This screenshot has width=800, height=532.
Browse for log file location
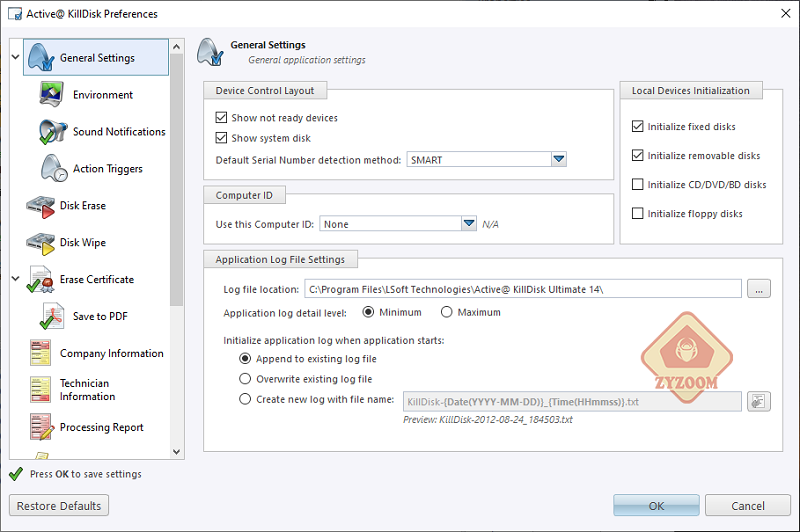coord(759,289)
